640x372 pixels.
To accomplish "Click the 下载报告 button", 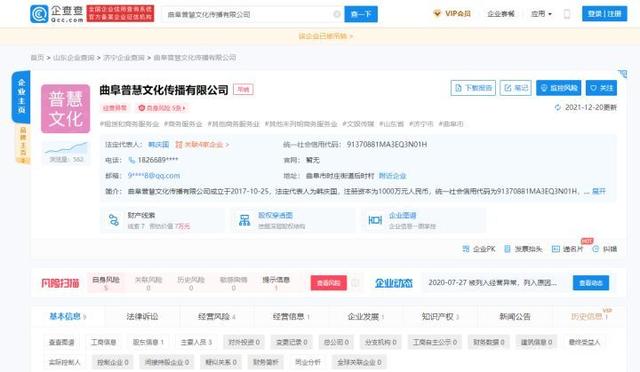I will 473,88.
